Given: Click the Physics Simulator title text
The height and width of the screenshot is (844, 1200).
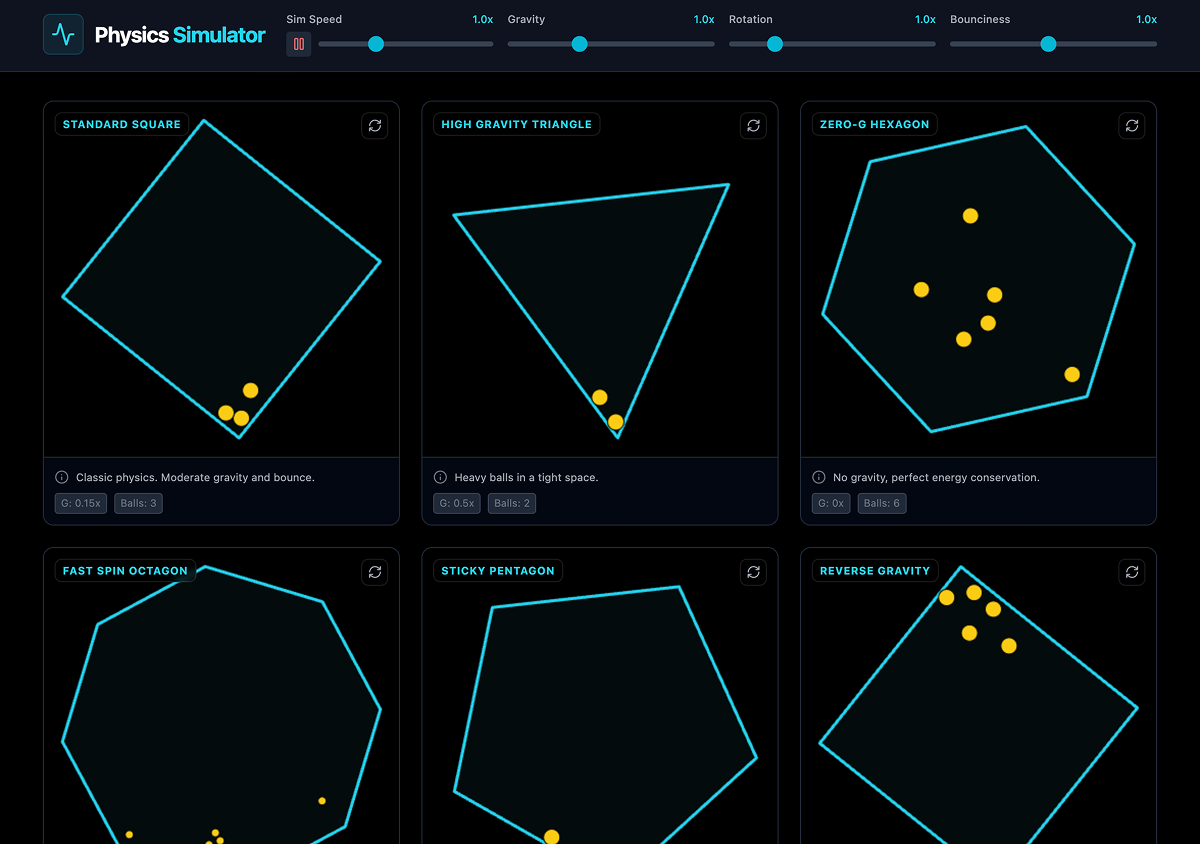Looking at the screenshot, I should pyautogui.click(x=180, y=36).
